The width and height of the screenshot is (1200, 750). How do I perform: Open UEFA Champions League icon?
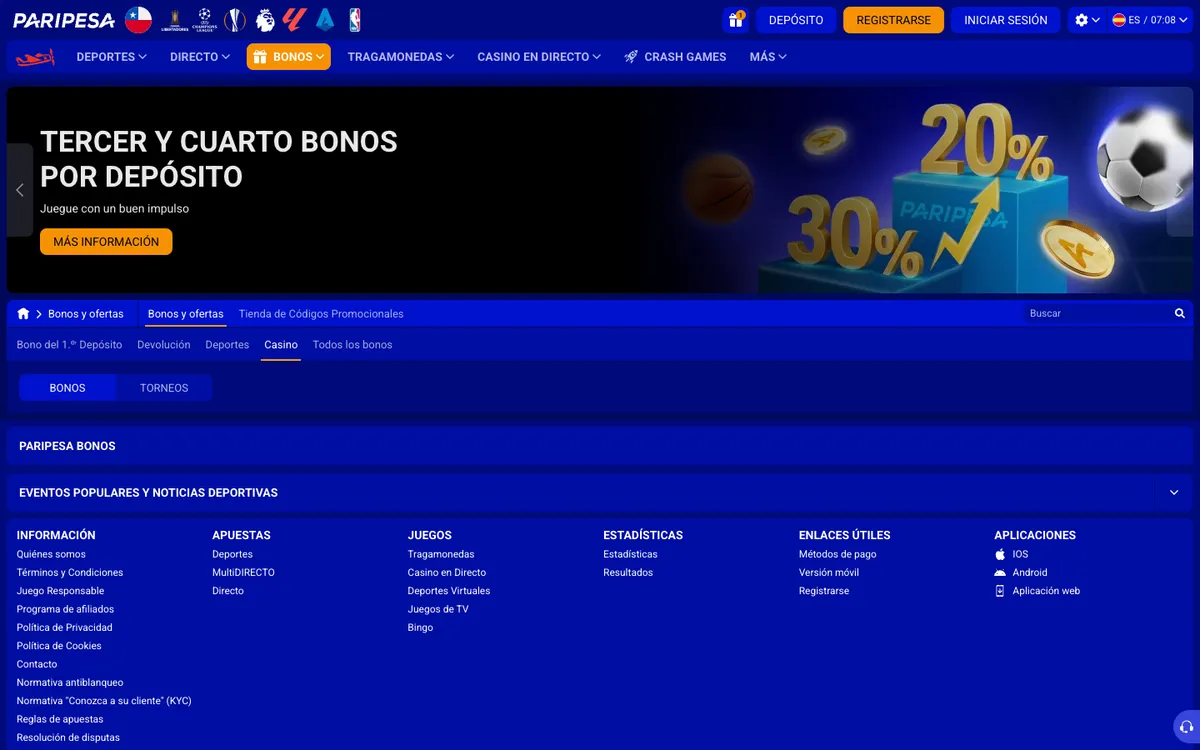click(205, 20)
